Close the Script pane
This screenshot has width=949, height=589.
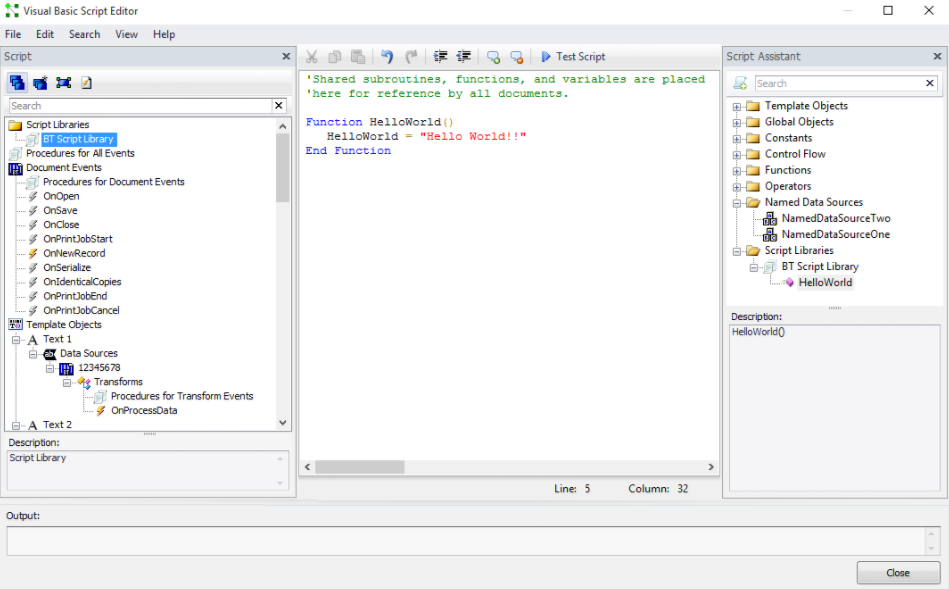[x=286, y=56]
